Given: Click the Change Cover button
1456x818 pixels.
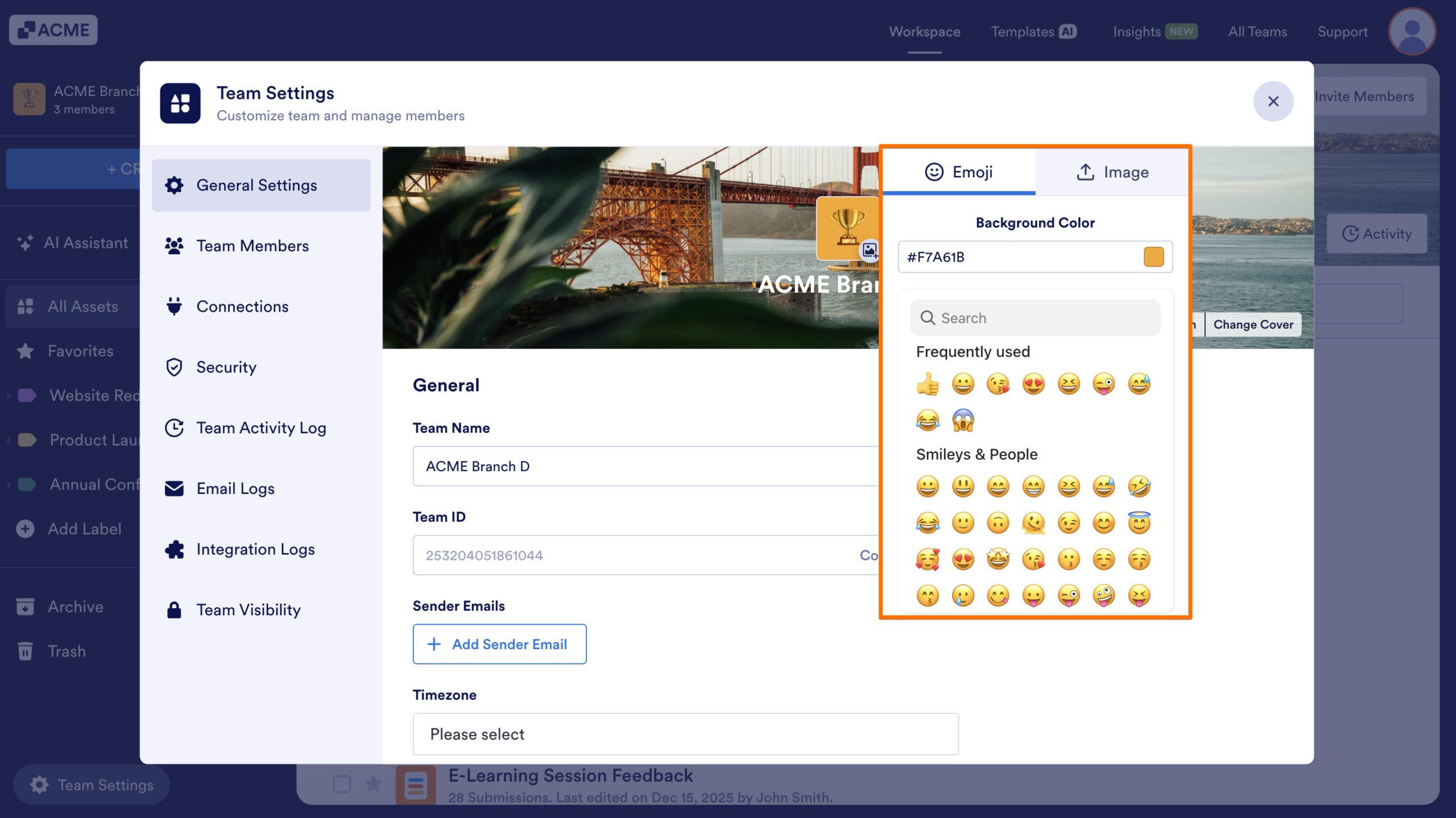Looking at the screenshot, I should coord(1253,324).
